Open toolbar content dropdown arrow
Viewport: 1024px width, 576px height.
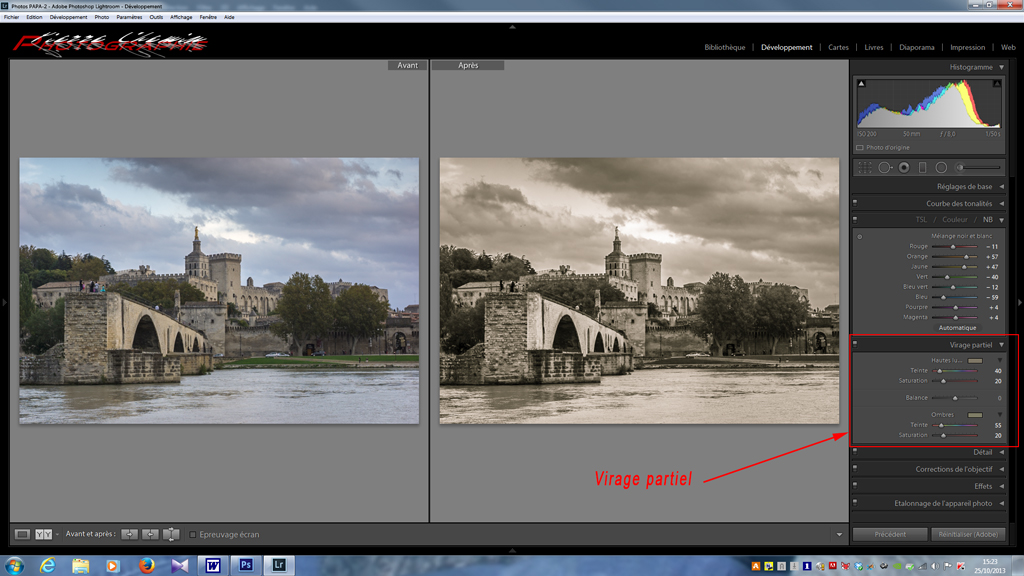(839, 535)
